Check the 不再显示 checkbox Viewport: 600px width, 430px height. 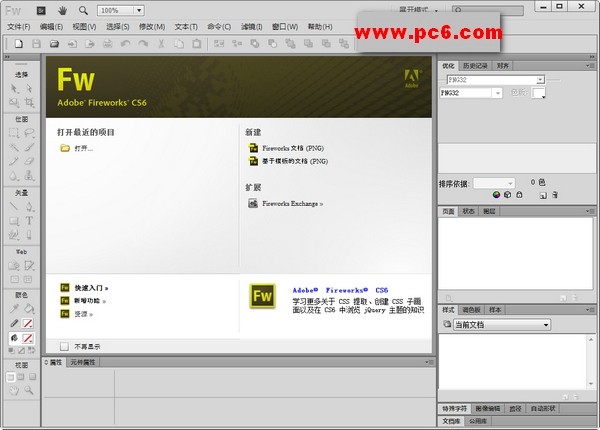(x=64, y=347)
